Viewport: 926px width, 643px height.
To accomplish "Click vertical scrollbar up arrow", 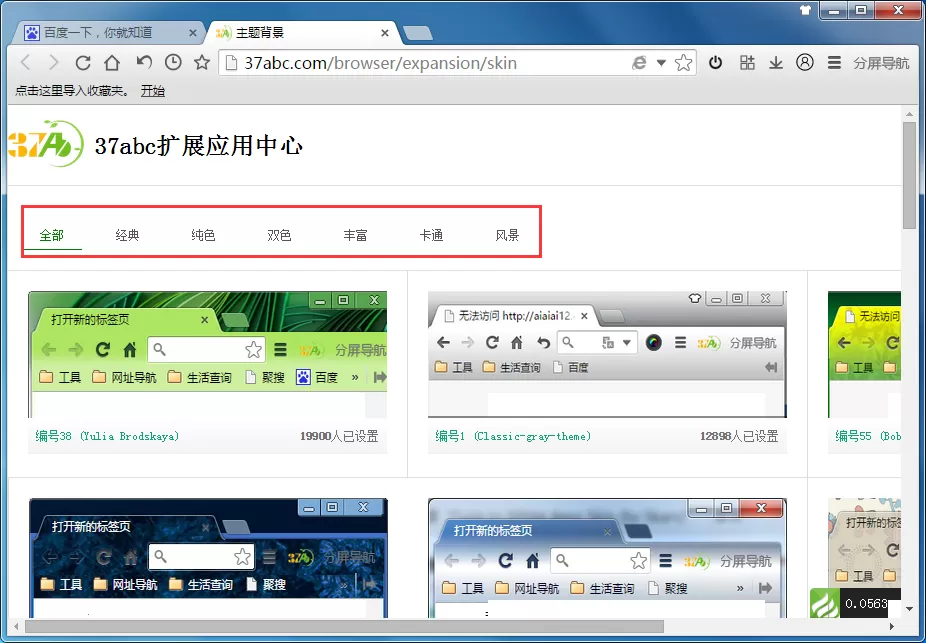I will (909, 113).
